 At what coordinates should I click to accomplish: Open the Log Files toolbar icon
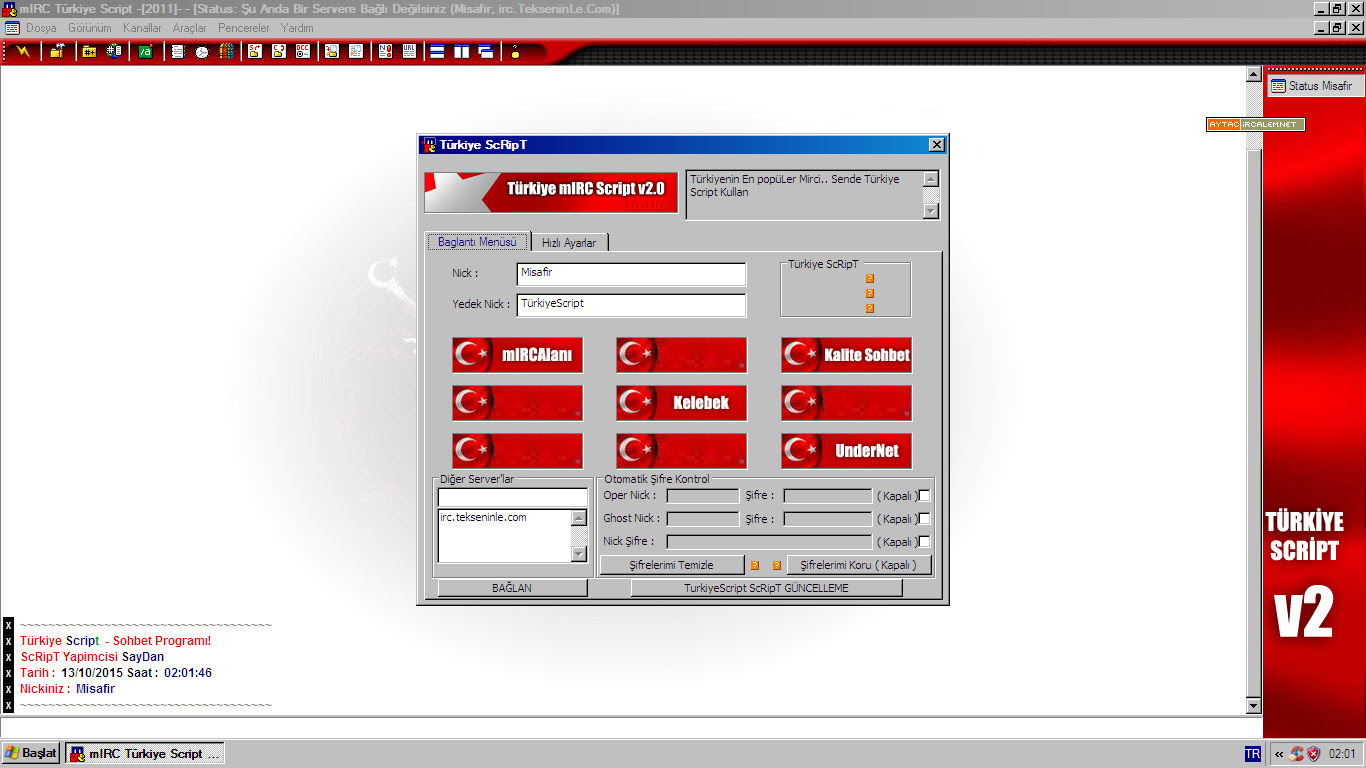pos(356,51)
